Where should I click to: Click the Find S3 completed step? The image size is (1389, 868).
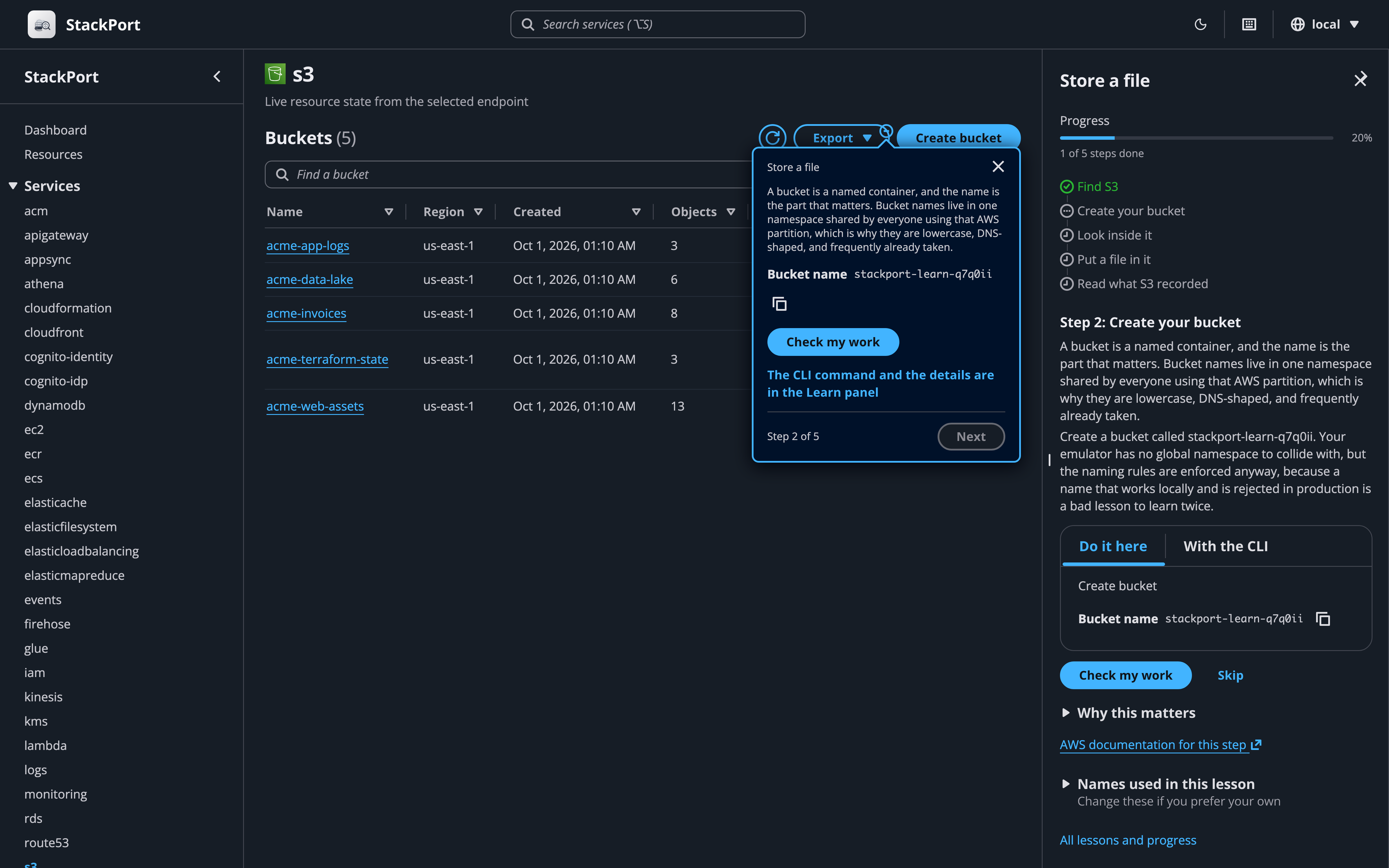click(1089, 187)
